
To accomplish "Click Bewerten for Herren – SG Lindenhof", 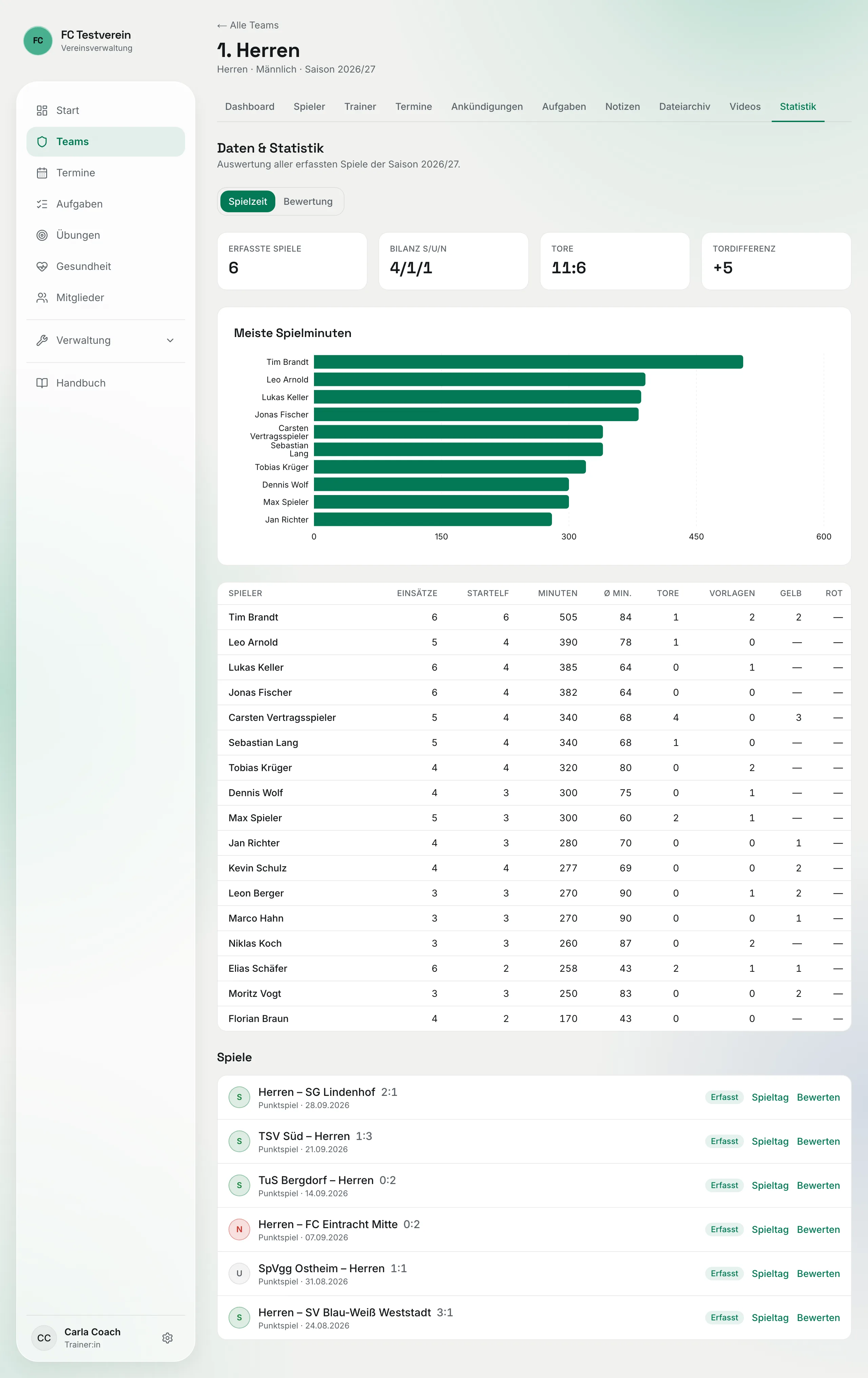I will (817, 1097).
